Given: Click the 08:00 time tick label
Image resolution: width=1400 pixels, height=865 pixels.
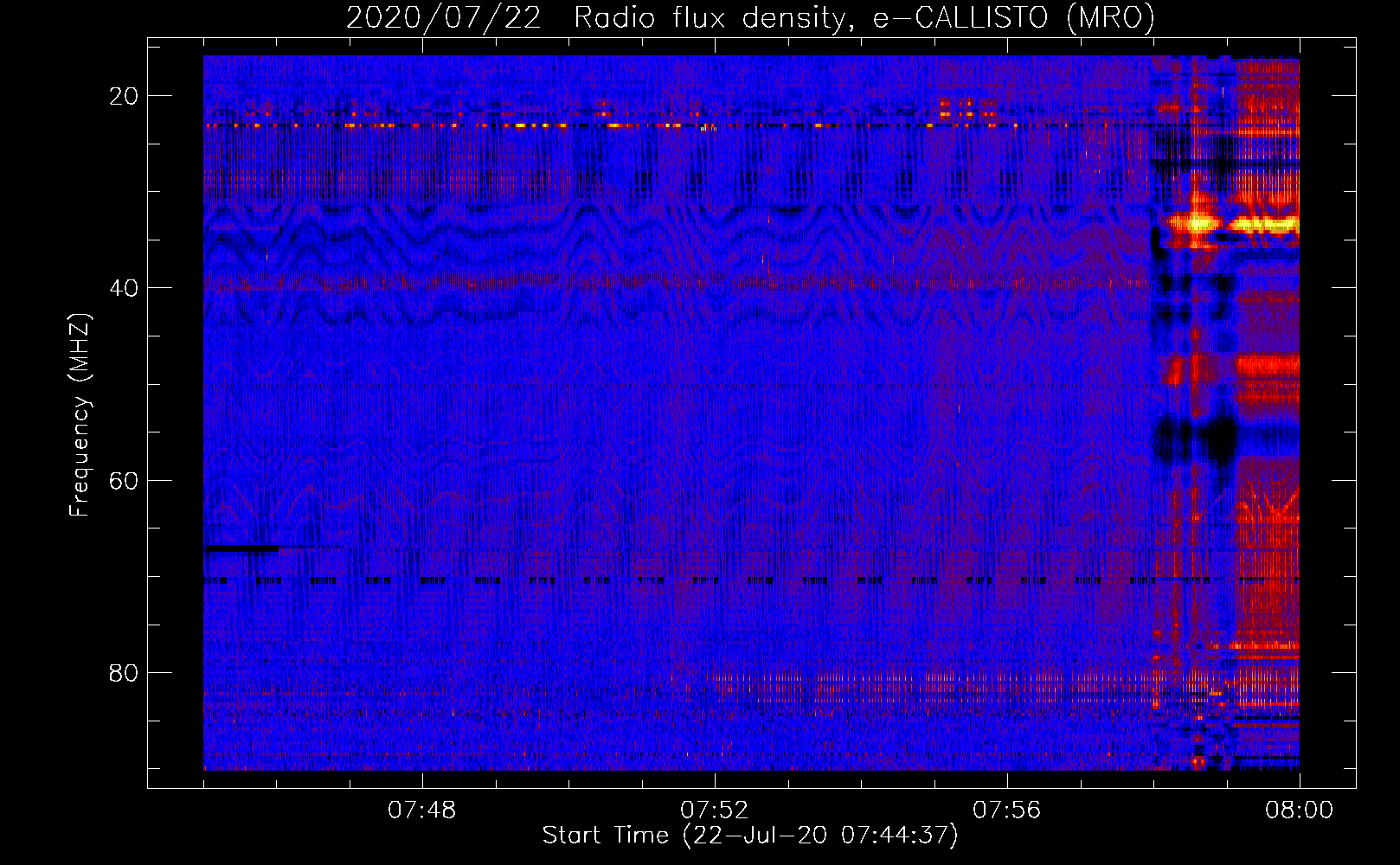Looking at the screenshot, I should pos(1300,811).
